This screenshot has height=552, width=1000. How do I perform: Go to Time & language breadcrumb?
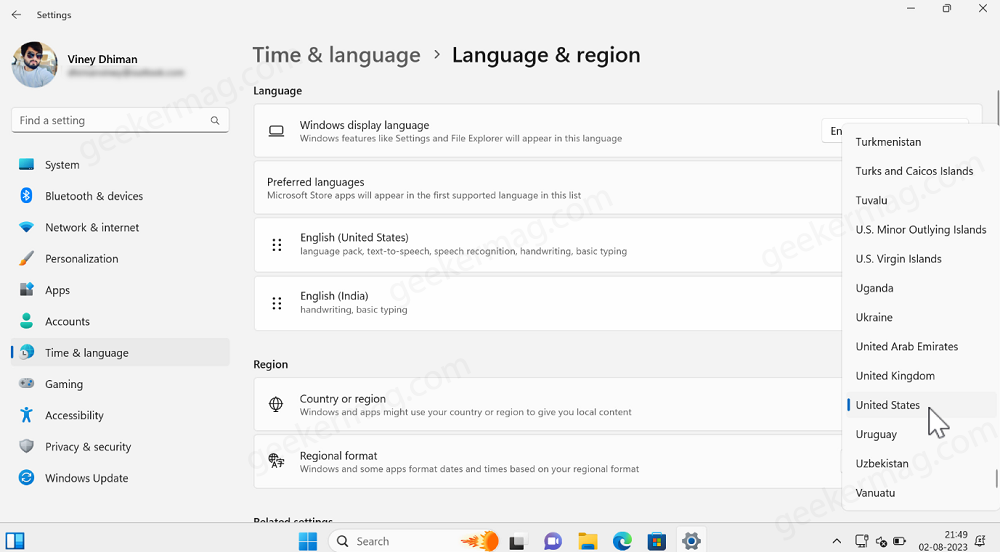click(x=336, y=55)
